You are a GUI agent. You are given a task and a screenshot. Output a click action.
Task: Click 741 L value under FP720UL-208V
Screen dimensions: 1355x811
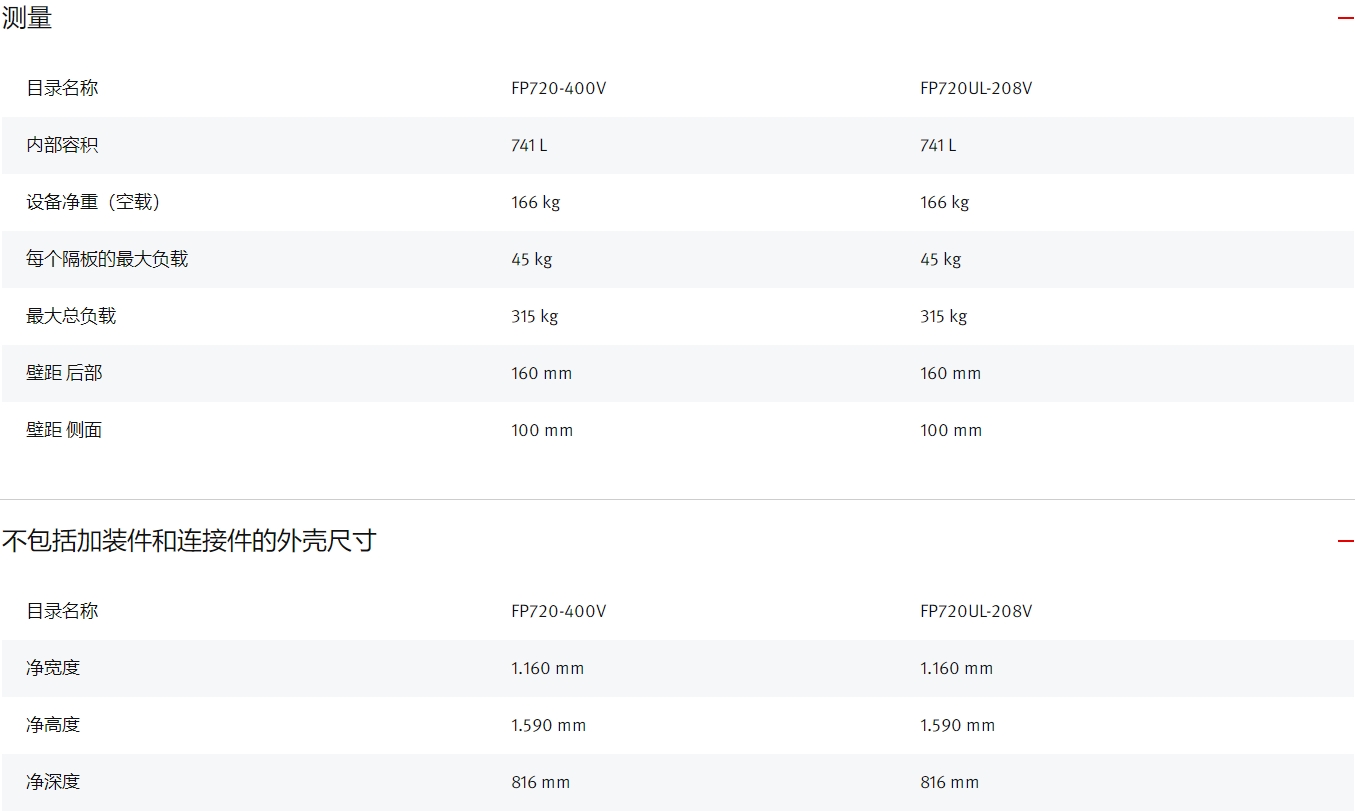[x=938, y=145]
